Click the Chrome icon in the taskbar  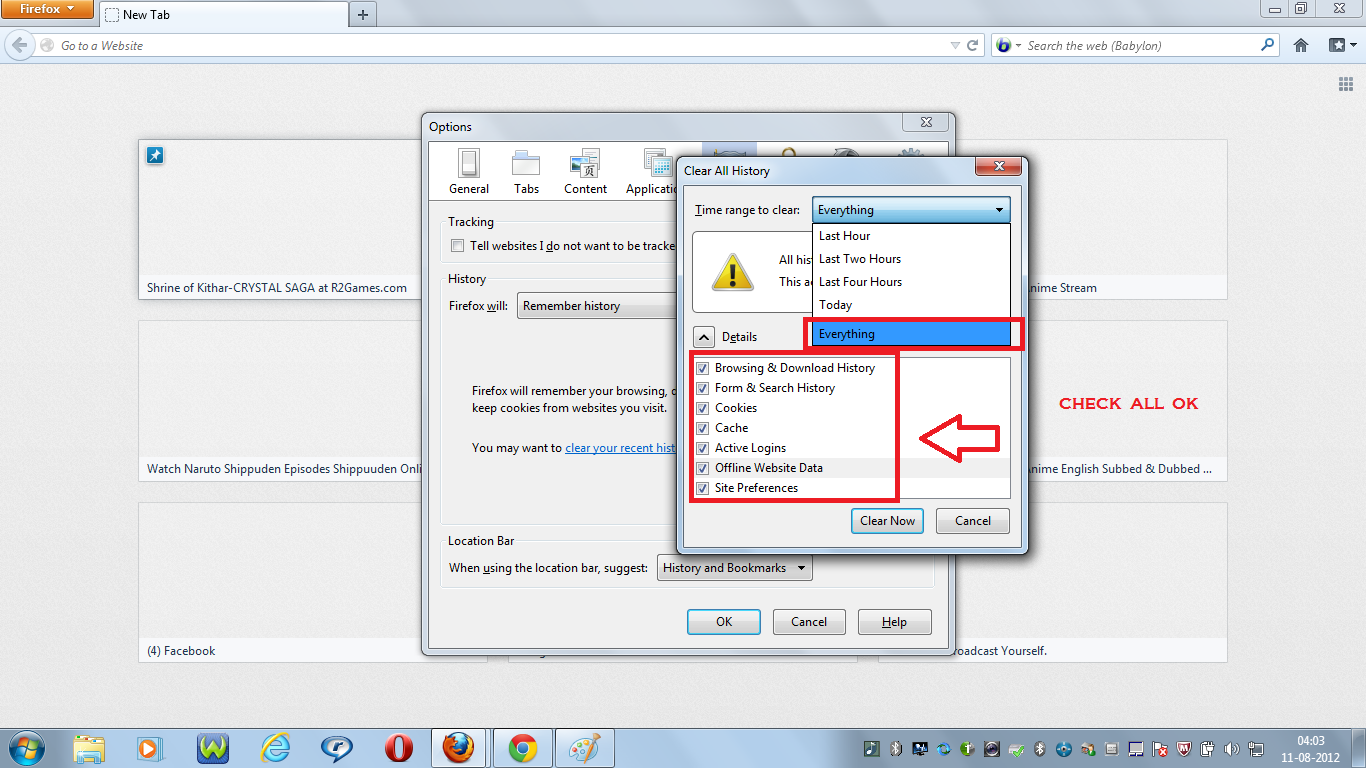[x=523, y=748]
